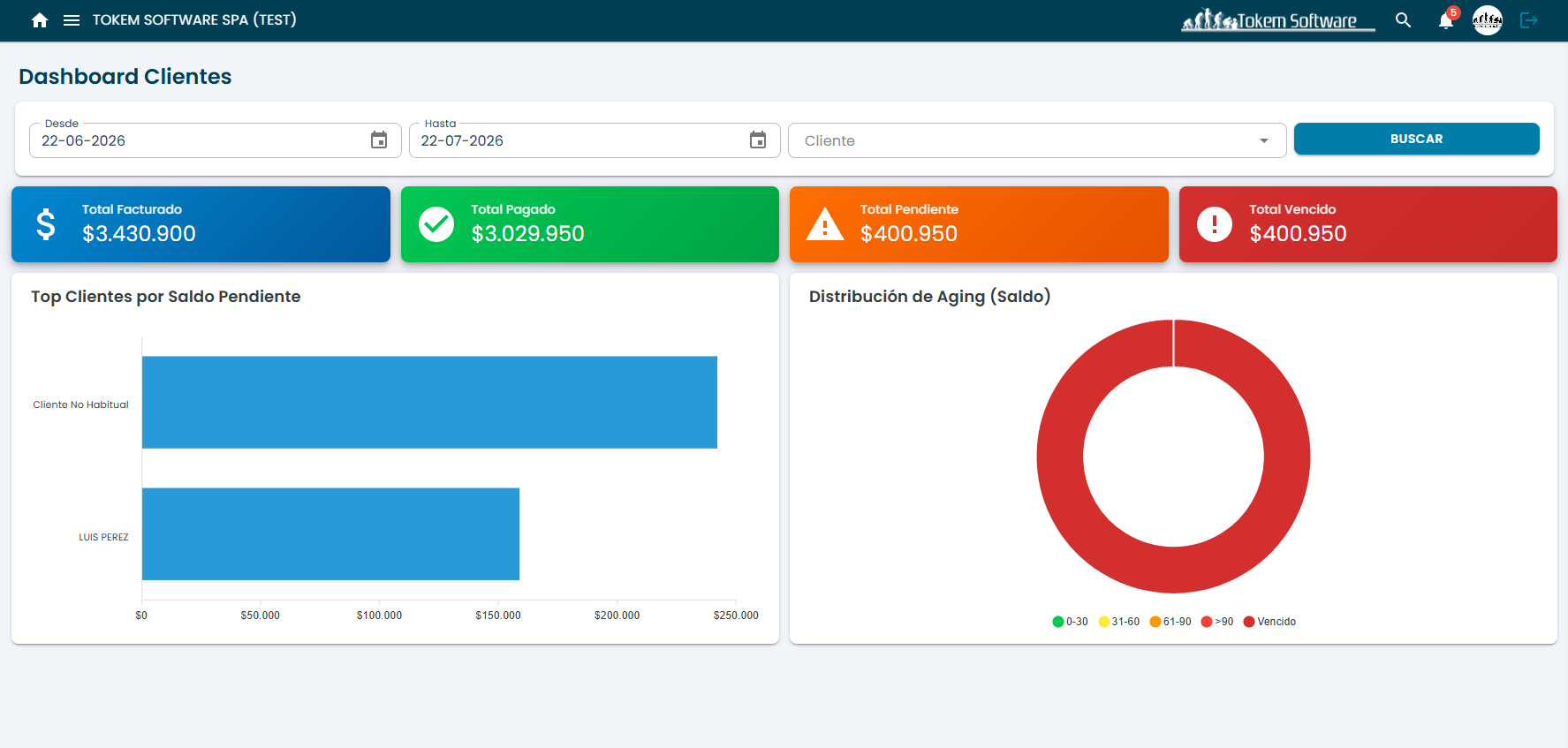Go to the home icon
This screenshot has height=748, width=1568.
40,20
